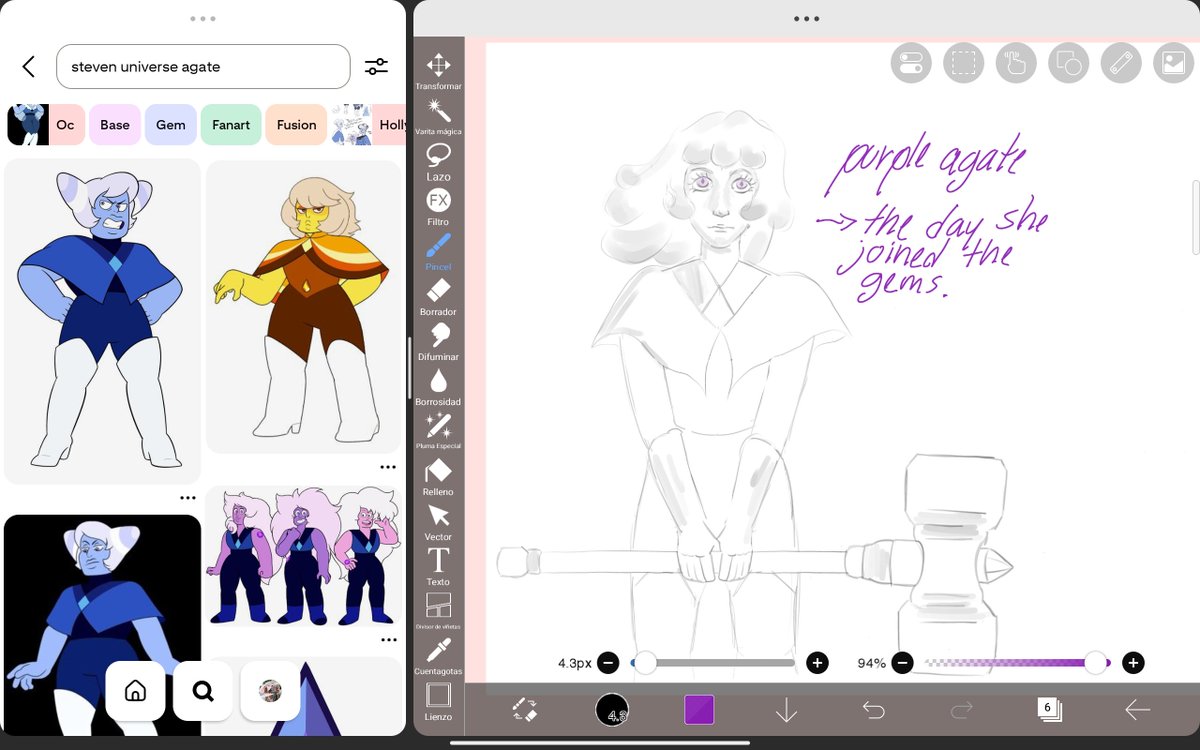The height and width of the screenshot is (750, 1200).
Task: Open Pinterest profile avatar
Action: coord(270,691)
